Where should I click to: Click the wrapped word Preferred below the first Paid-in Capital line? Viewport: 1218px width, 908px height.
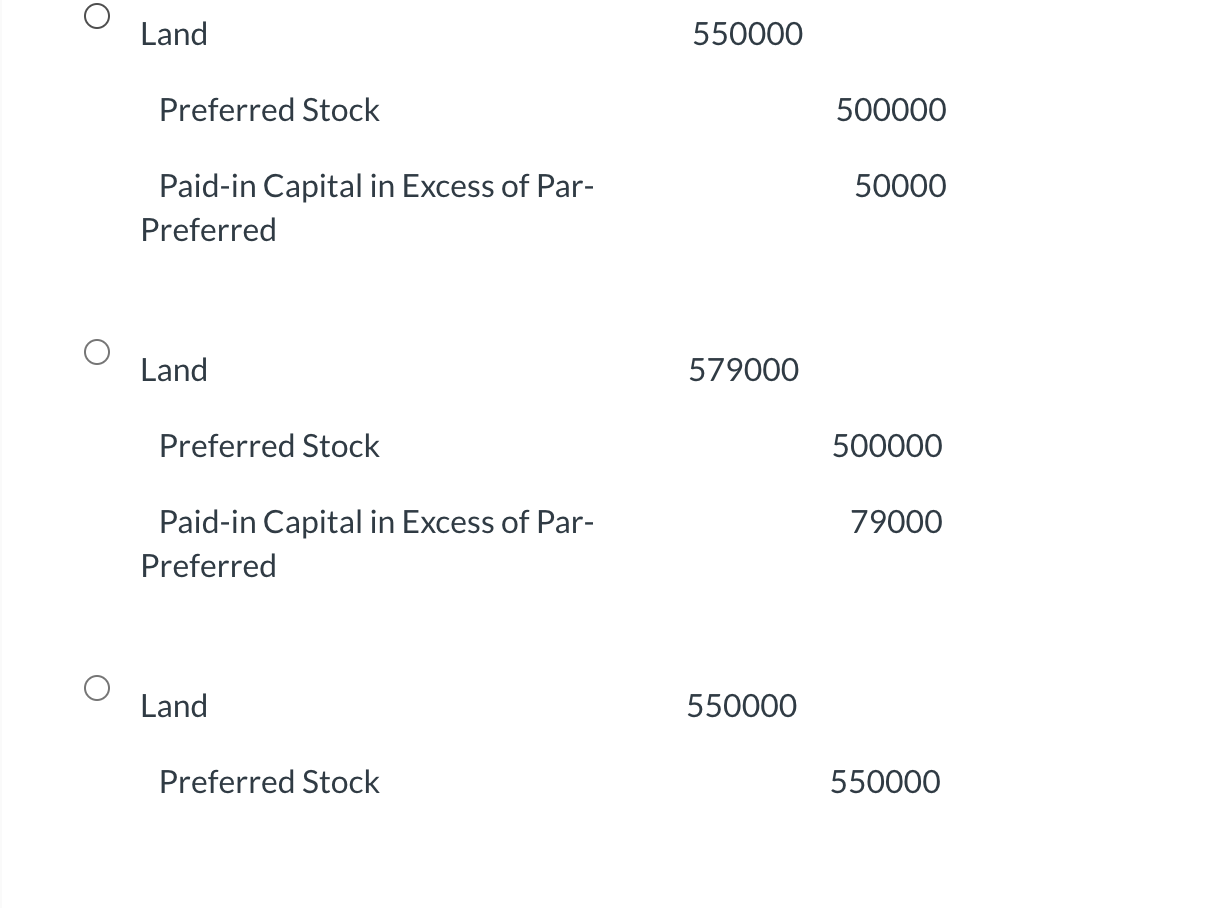208,230
